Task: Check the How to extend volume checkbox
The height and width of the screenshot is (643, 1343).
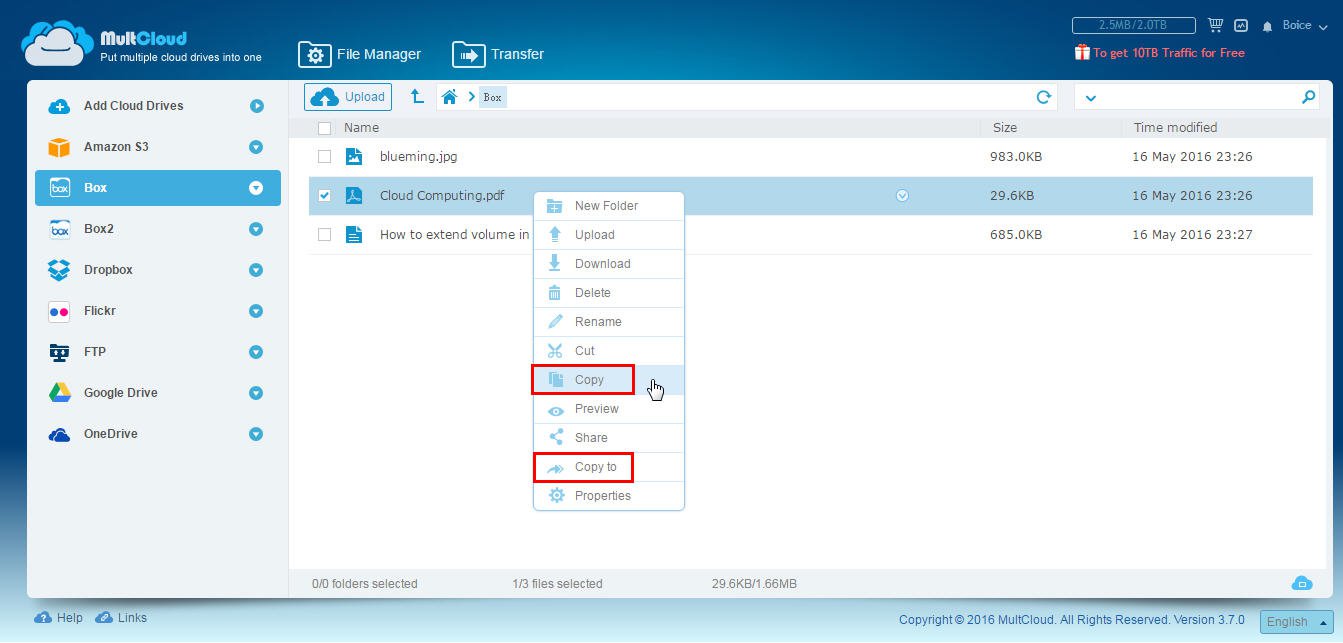Action: click(324, 234)
